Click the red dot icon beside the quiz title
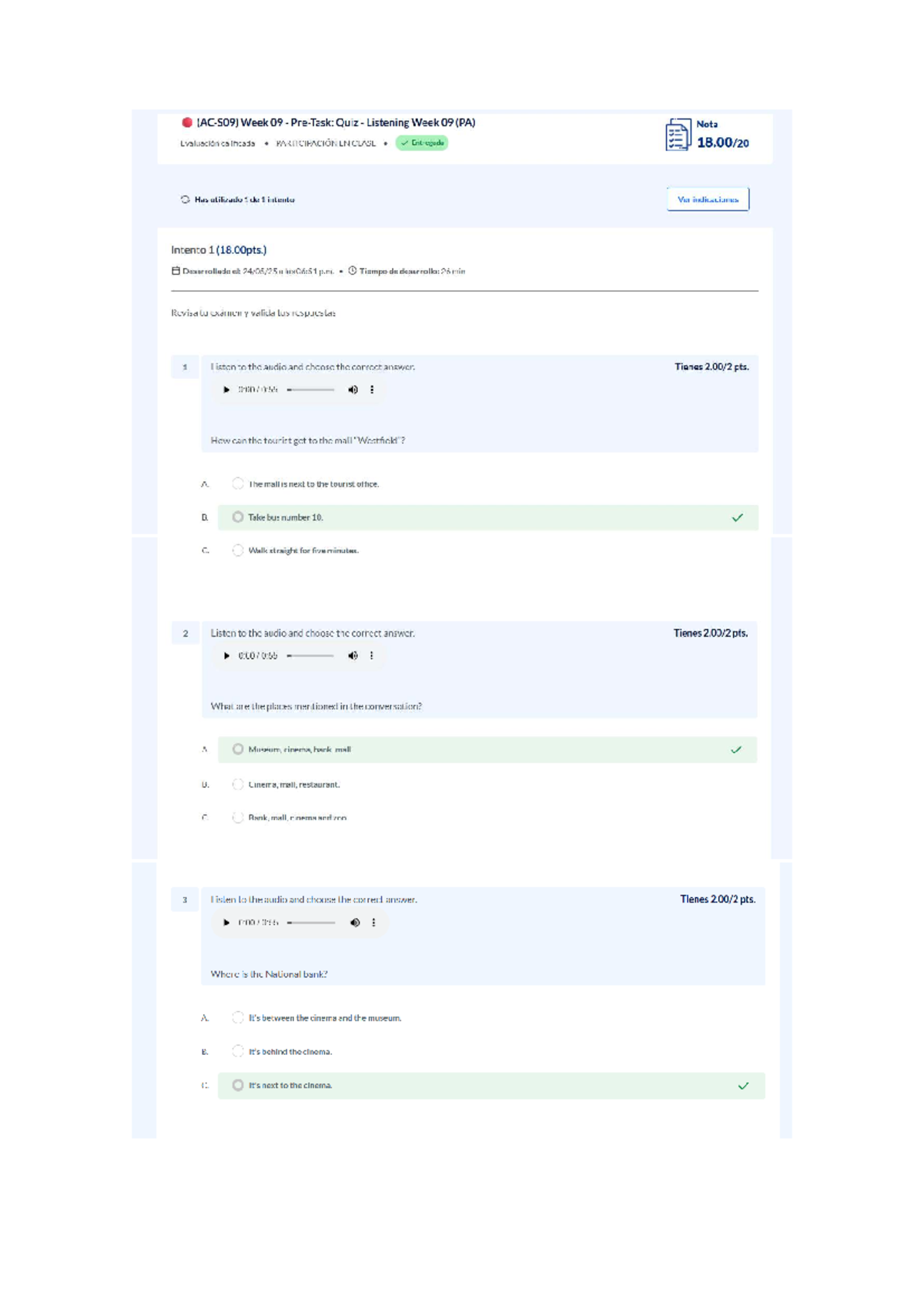The image size is (924, 1306). pyautogui.click(x=187, y=122)
